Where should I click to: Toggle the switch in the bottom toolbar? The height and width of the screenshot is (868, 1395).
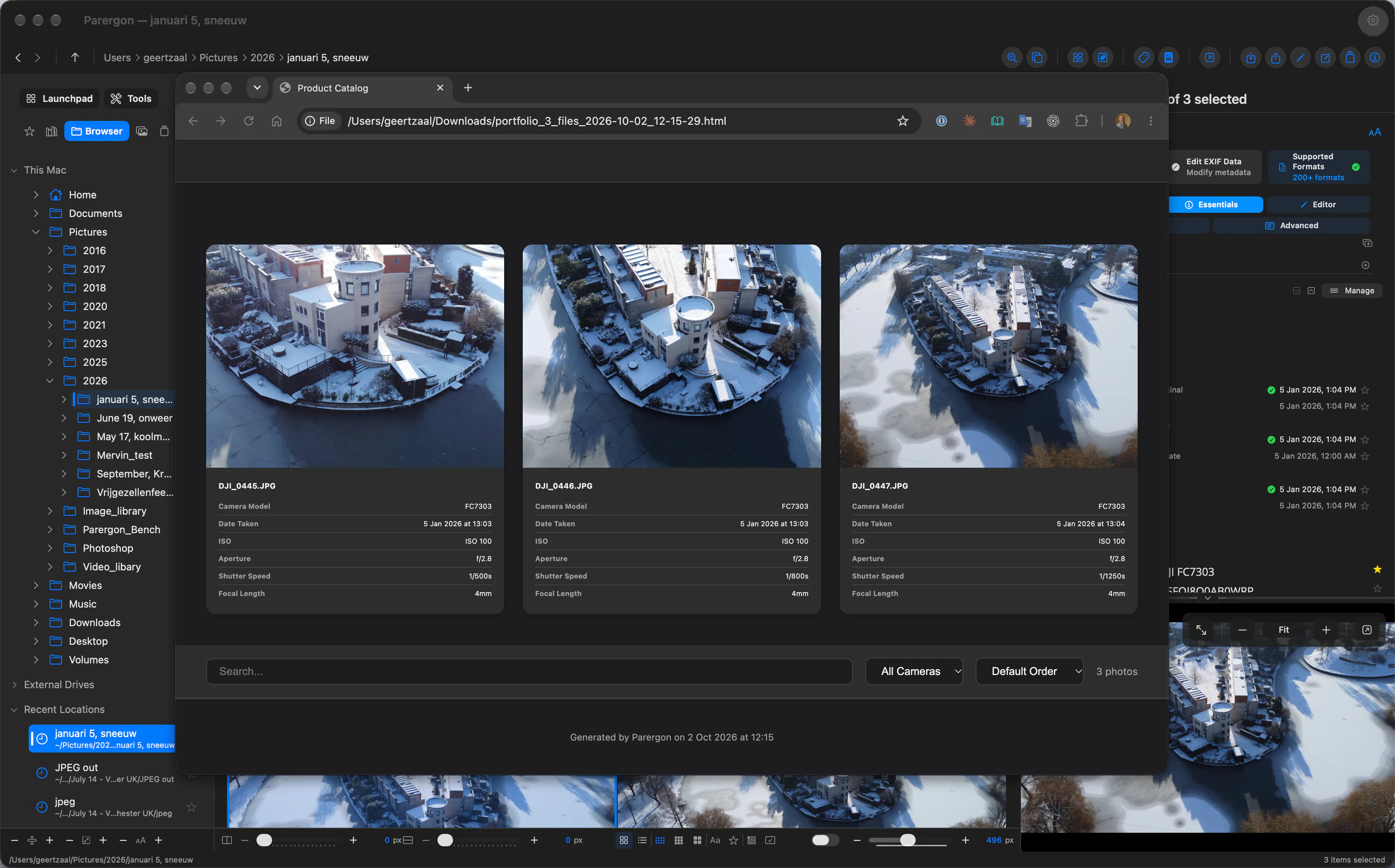click(824, 840)
